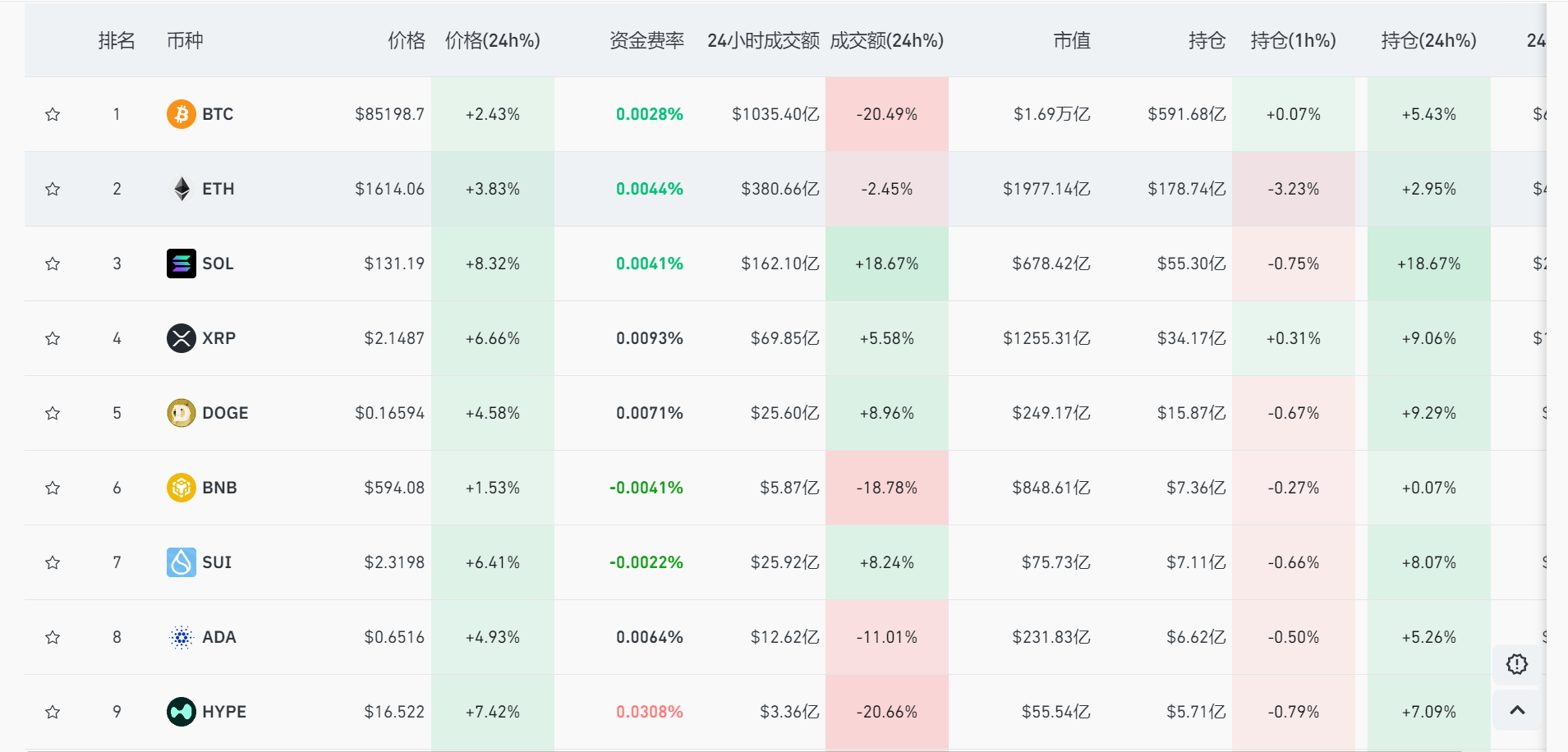Click the Cardano ADA logo icon
Viewport: 1568px width, 752px height.
pos(181,637)
